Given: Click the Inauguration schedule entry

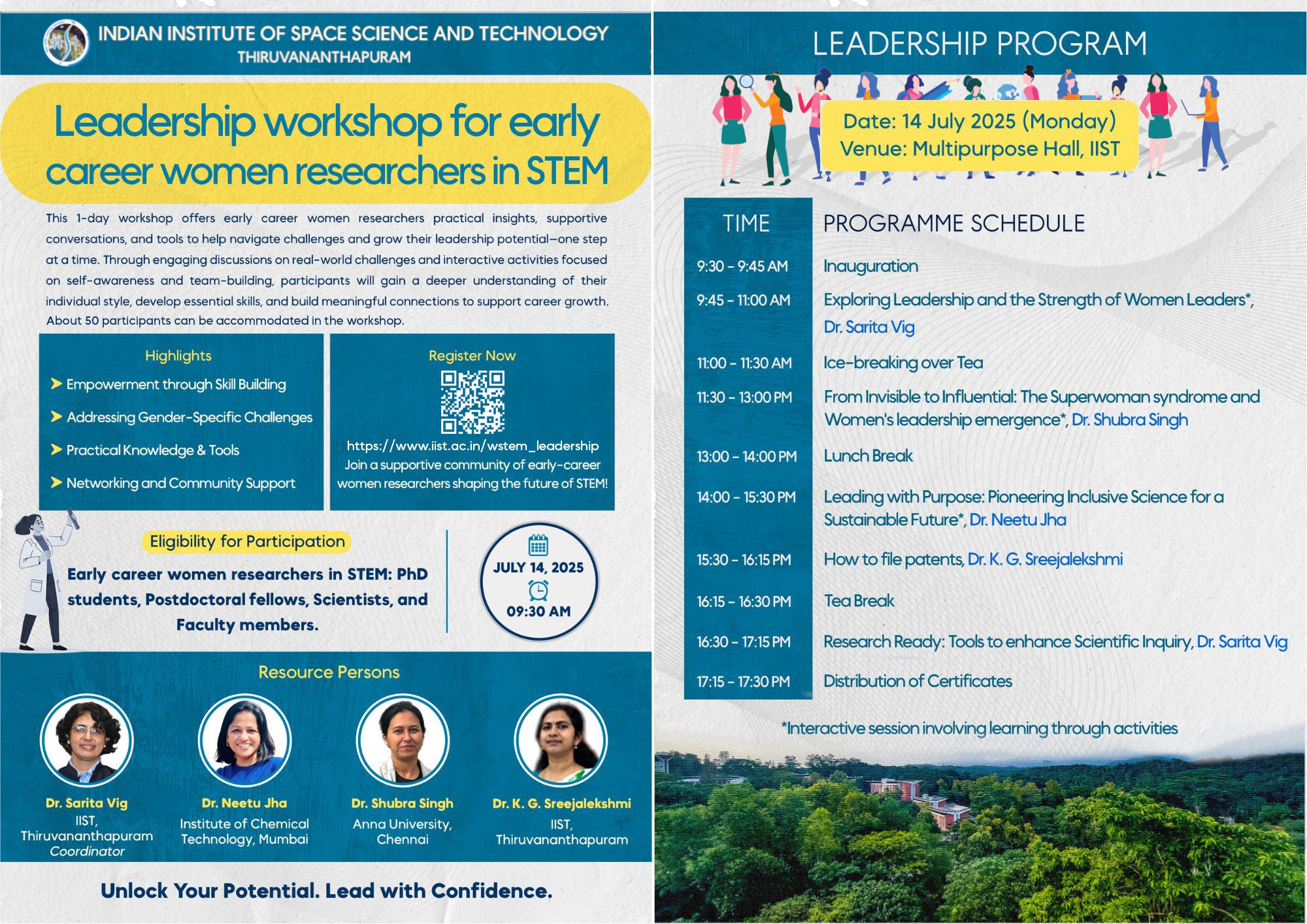Looking at the screenshot, I should (x=870, y=266).
